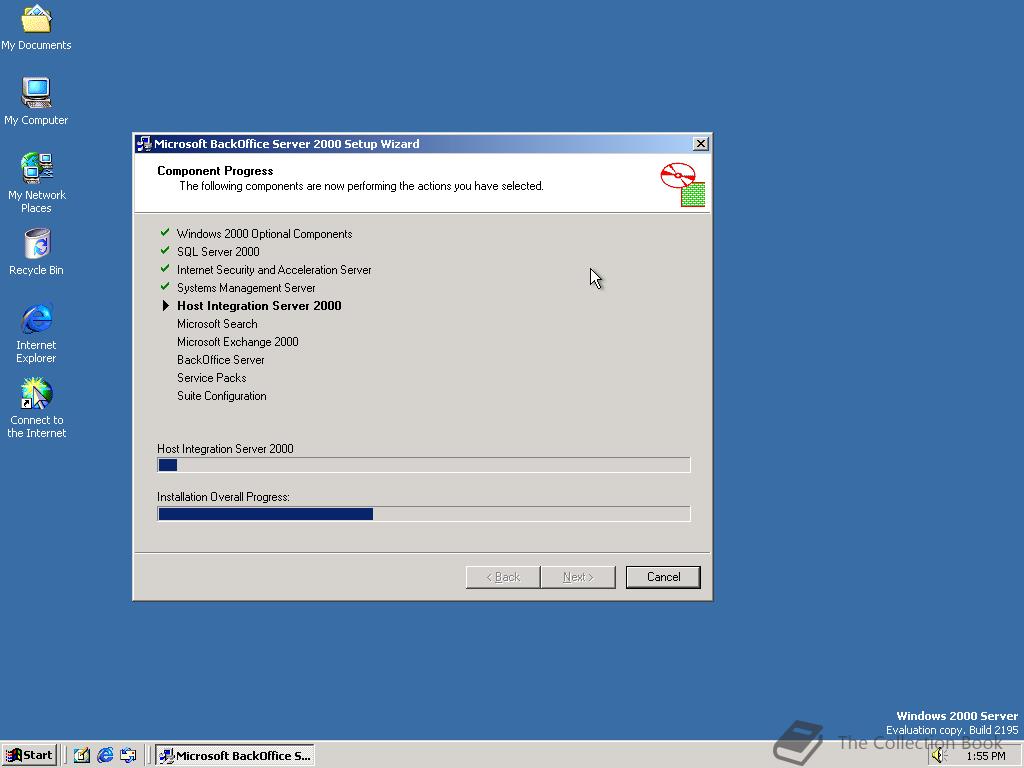Select the My Computer desktop icon

(36, 101)
